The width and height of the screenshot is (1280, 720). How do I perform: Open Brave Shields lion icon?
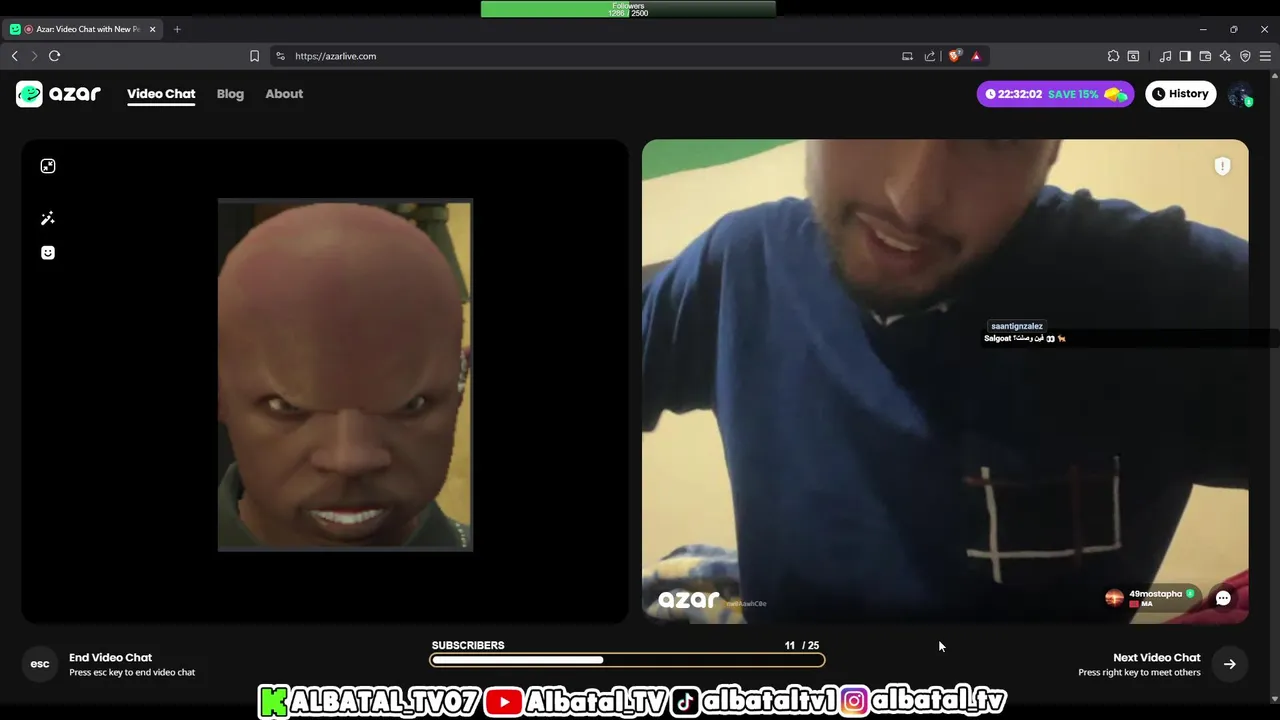point(954,56)
